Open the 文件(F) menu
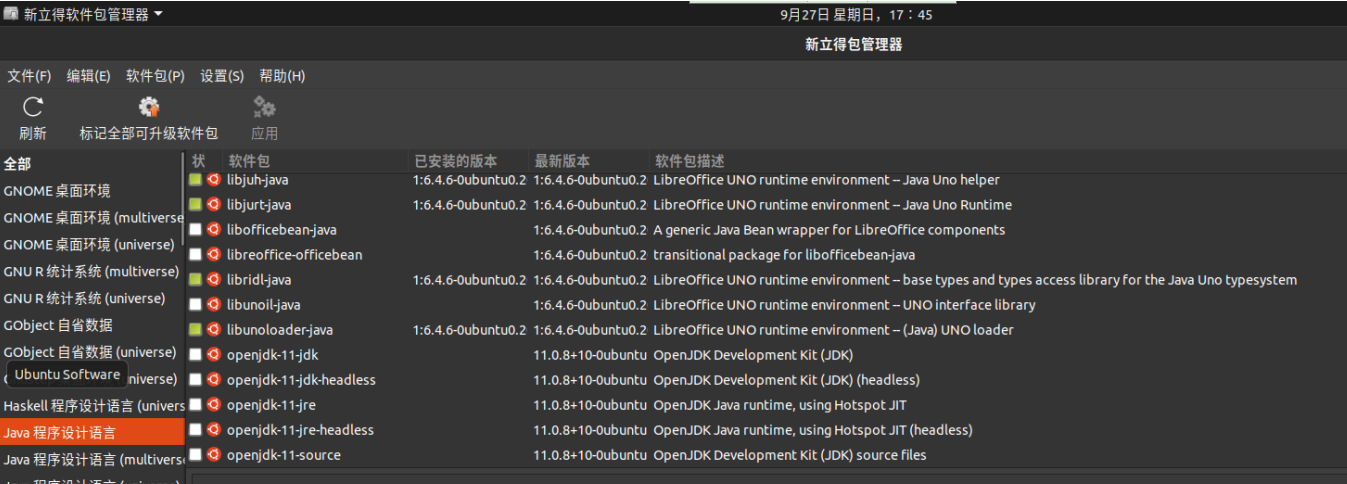The image size is (1347, 484). (29, 76)
